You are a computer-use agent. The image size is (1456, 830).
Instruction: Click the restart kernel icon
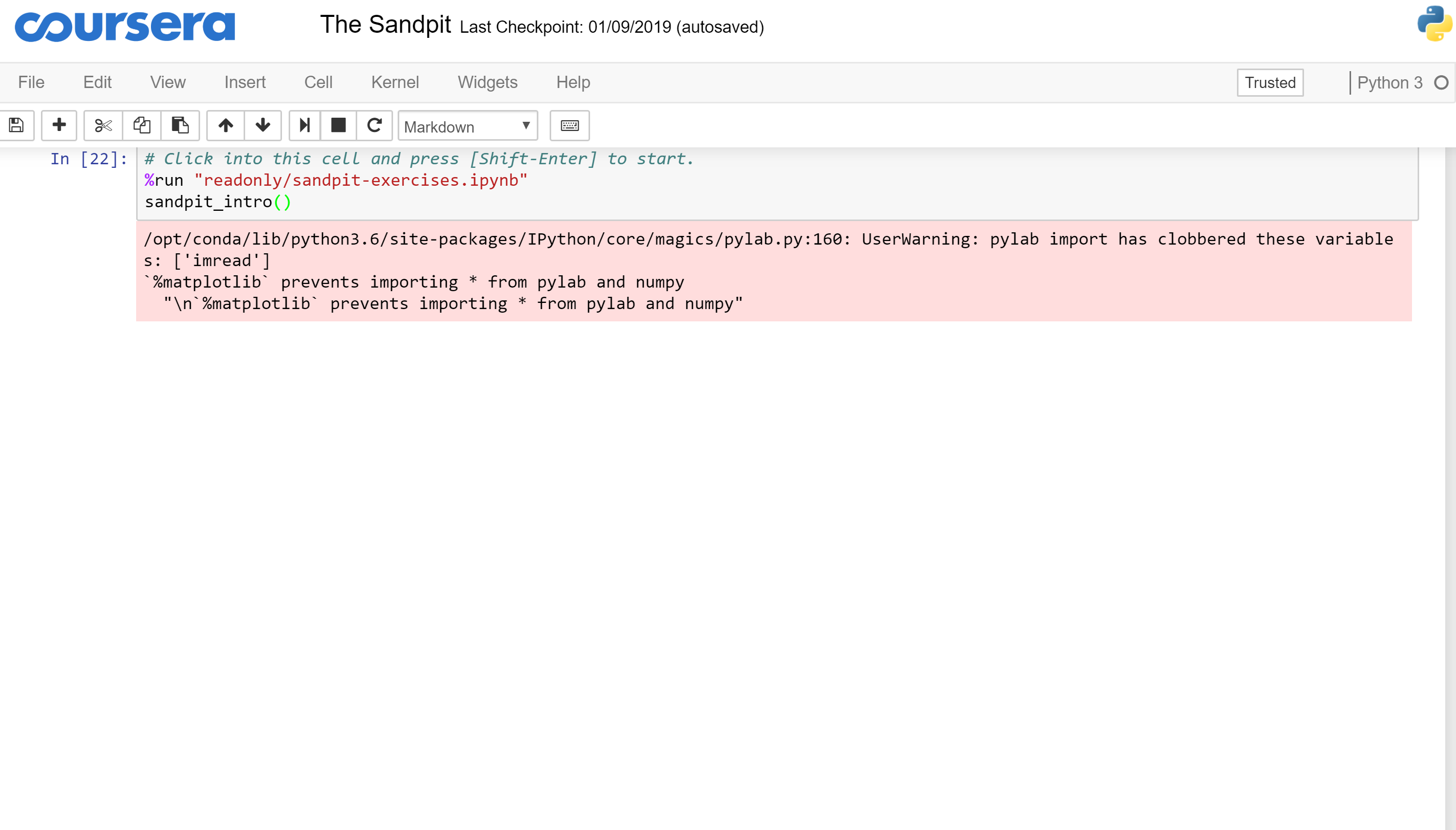(374, 125)
